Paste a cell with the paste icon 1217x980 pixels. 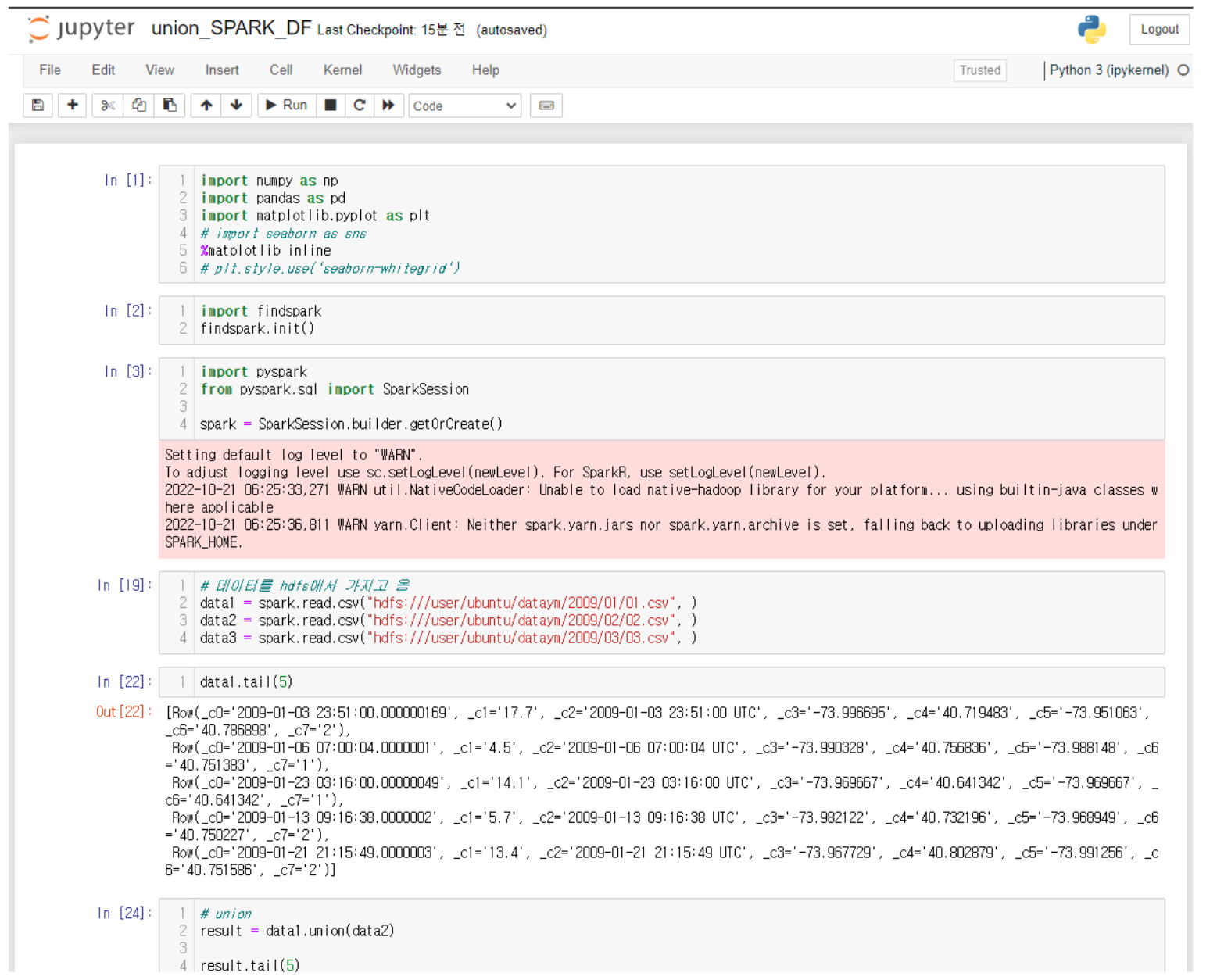click(170, 106)
